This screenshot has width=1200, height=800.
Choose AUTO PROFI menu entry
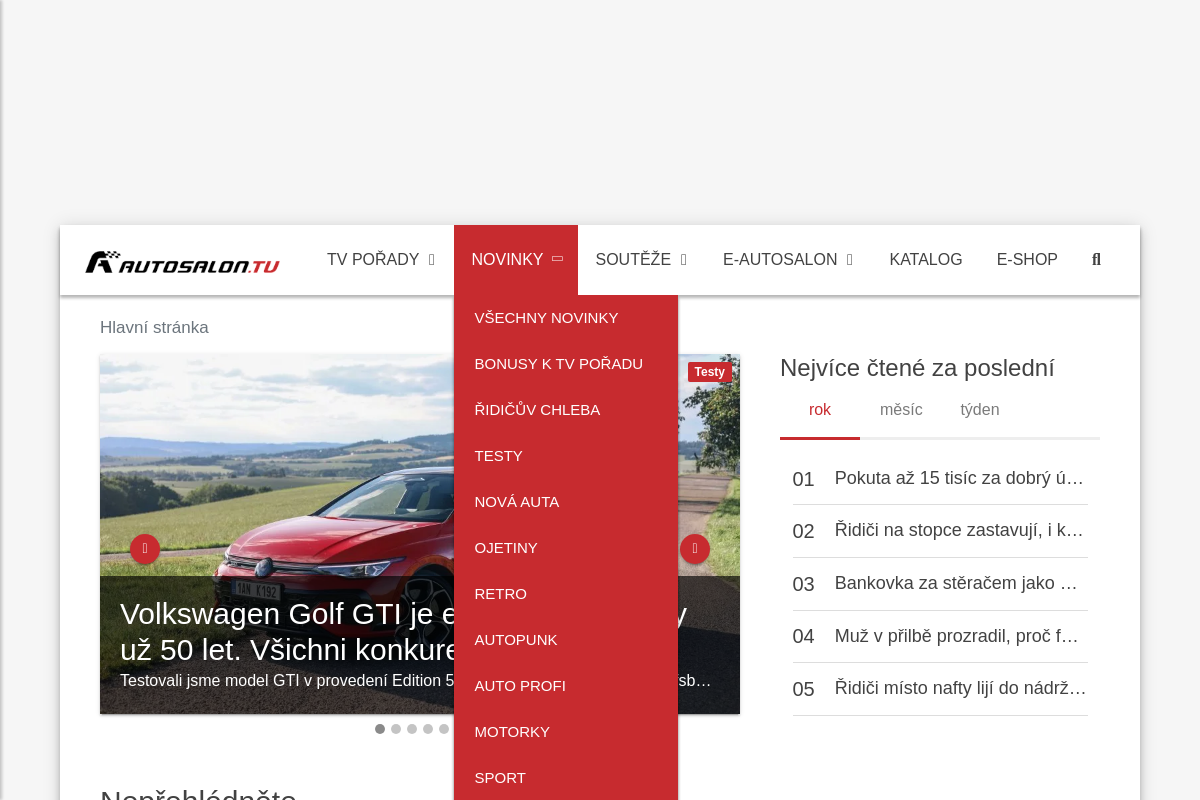pyautogui.click(x=566, y=686)
